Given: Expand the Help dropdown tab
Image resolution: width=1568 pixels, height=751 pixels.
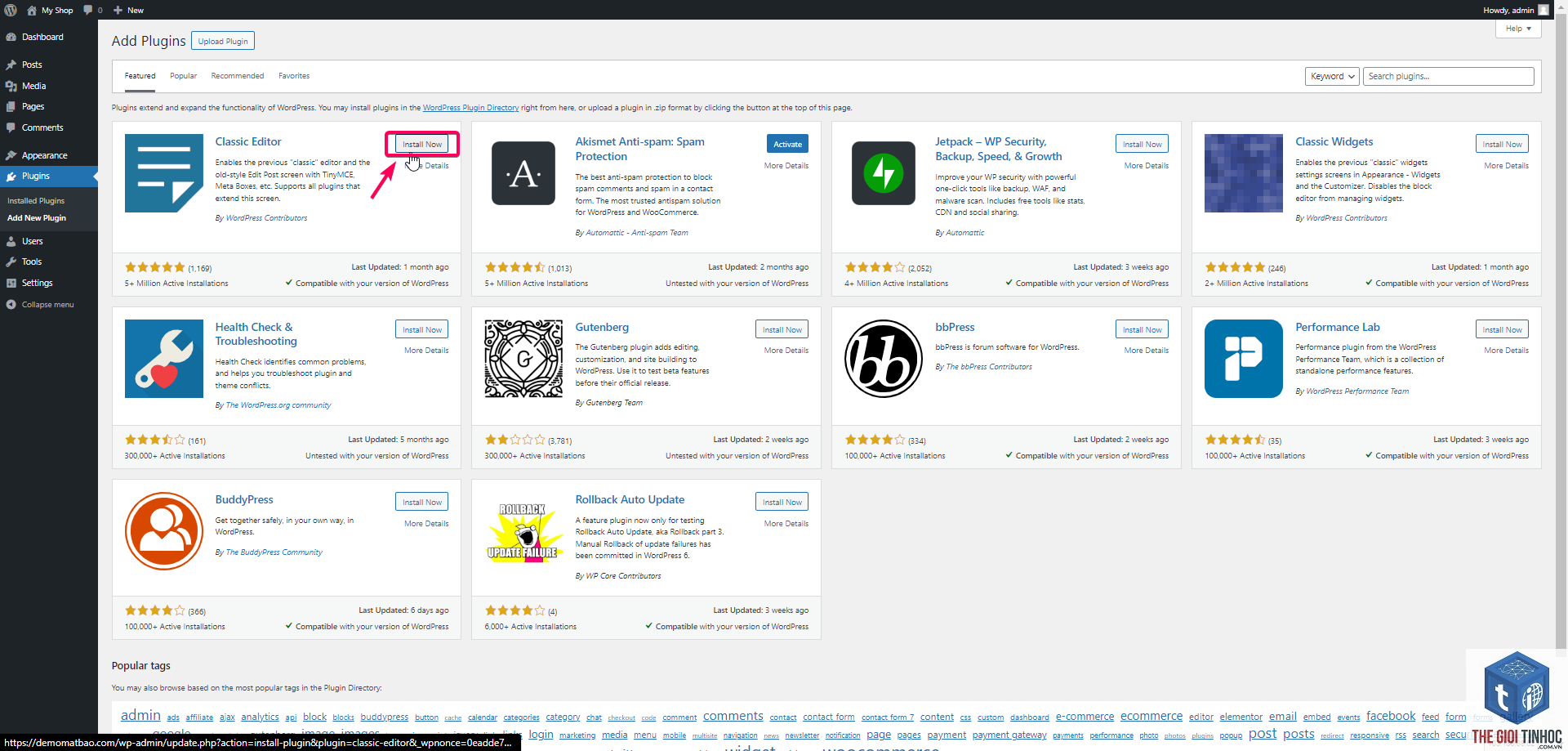Looking at the screenshot, I should click(x=1518, y=29).
